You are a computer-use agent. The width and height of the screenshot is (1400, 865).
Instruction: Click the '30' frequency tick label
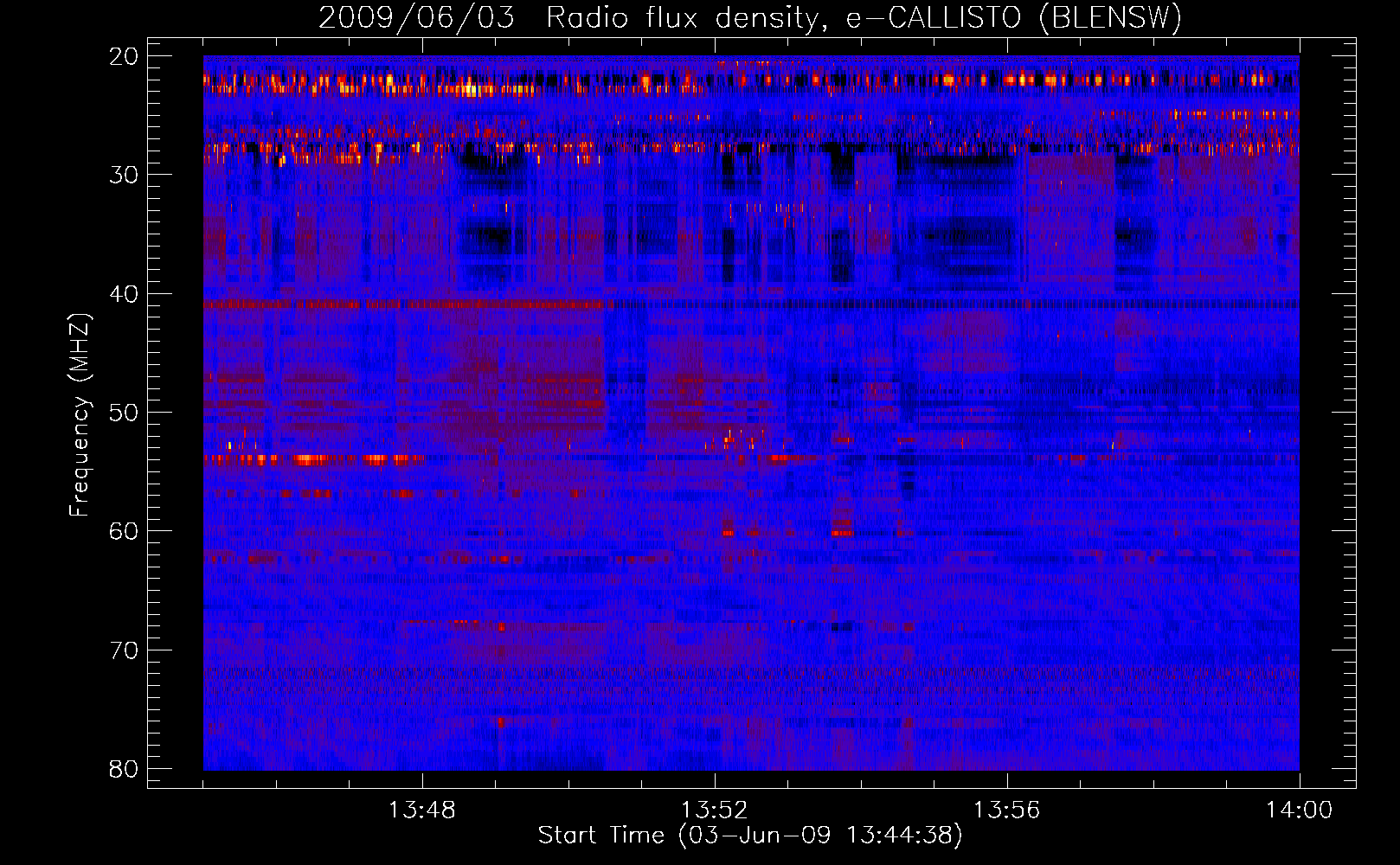click(x=124, y=175)
